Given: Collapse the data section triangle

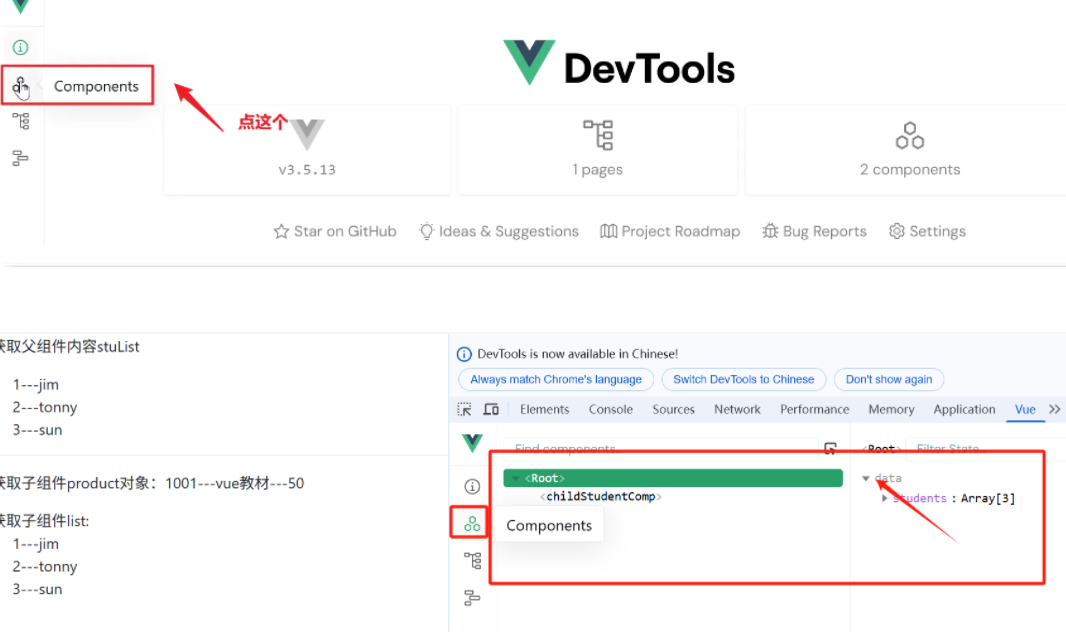Looking at the screenshot, I should pos(866,479).
